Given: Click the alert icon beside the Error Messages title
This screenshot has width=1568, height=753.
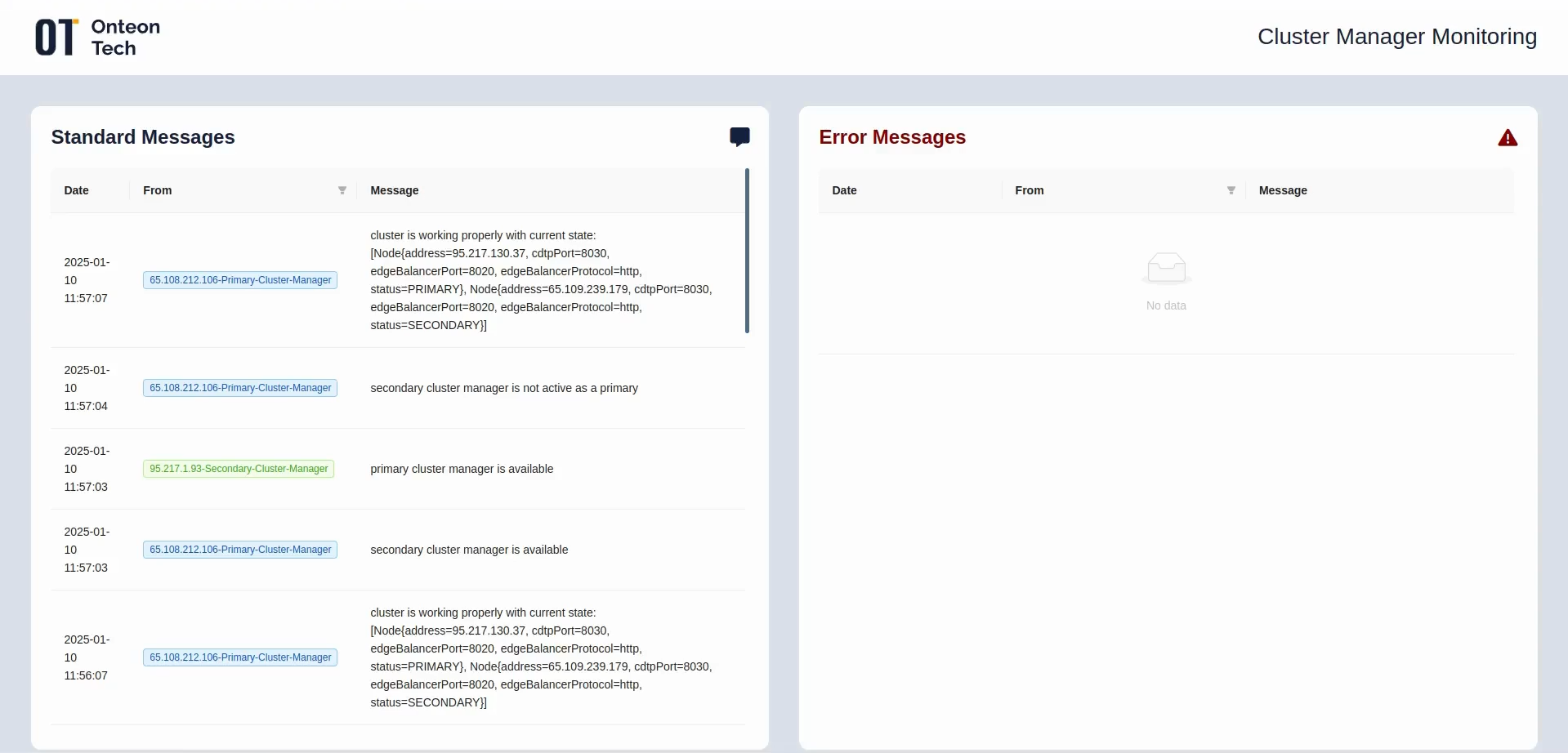Looking at the screenshot, I should 1507,137.
